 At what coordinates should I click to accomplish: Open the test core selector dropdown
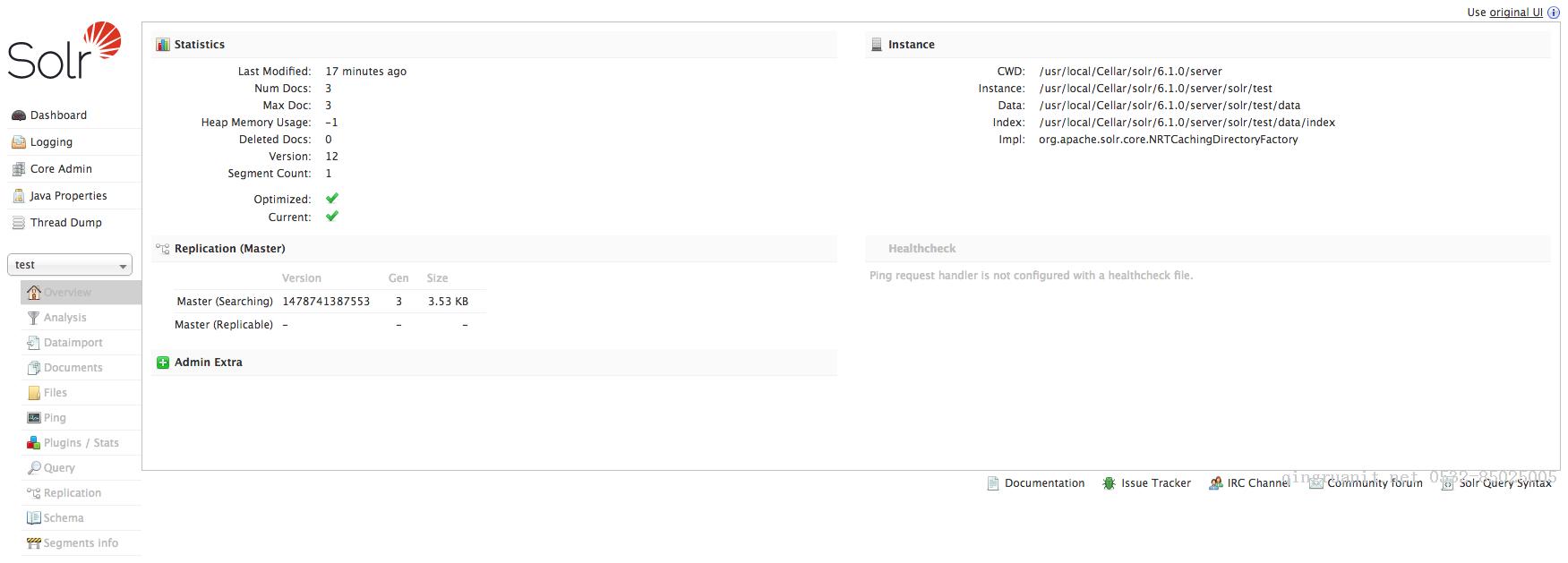pos(70,265)
